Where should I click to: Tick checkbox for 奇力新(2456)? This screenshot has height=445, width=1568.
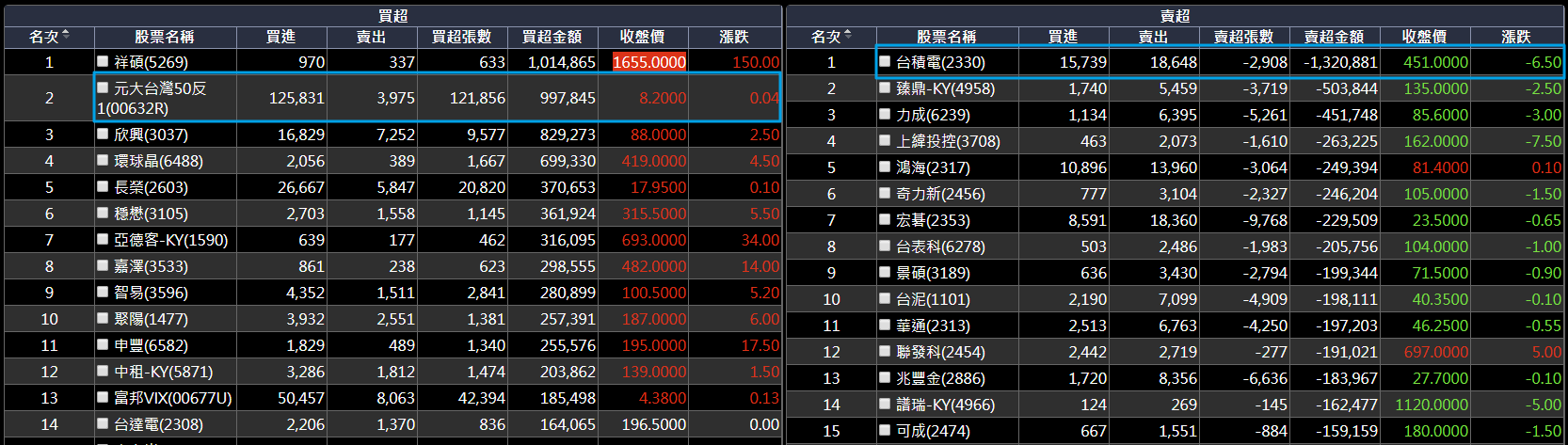tap(885, 193)
